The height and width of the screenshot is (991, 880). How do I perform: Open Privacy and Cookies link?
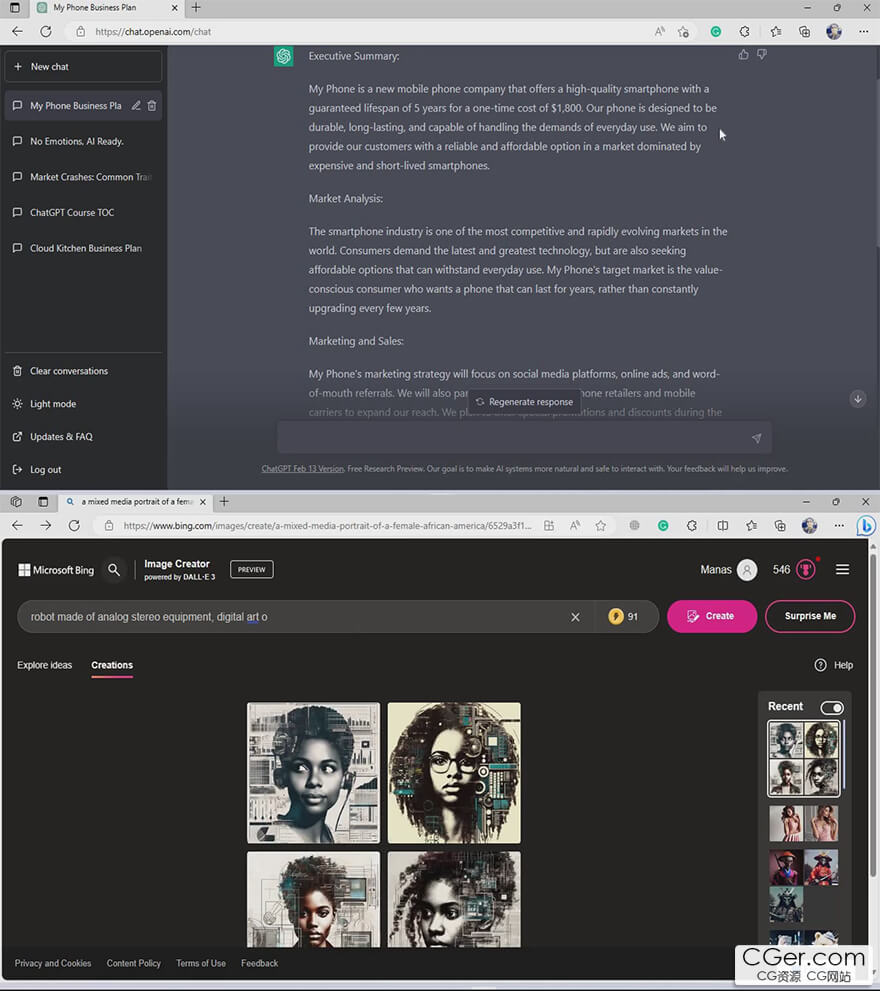click(x=53, y=963)
